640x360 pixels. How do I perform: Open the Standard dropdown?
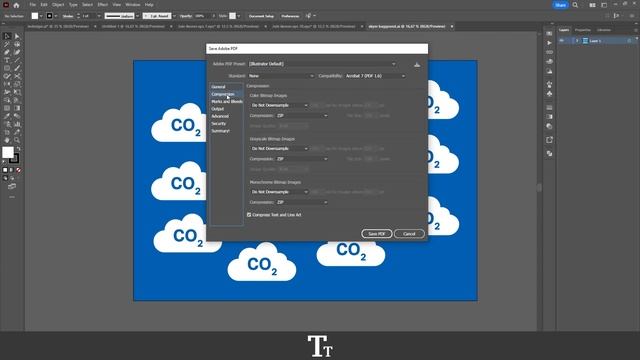tap(281, 76)
